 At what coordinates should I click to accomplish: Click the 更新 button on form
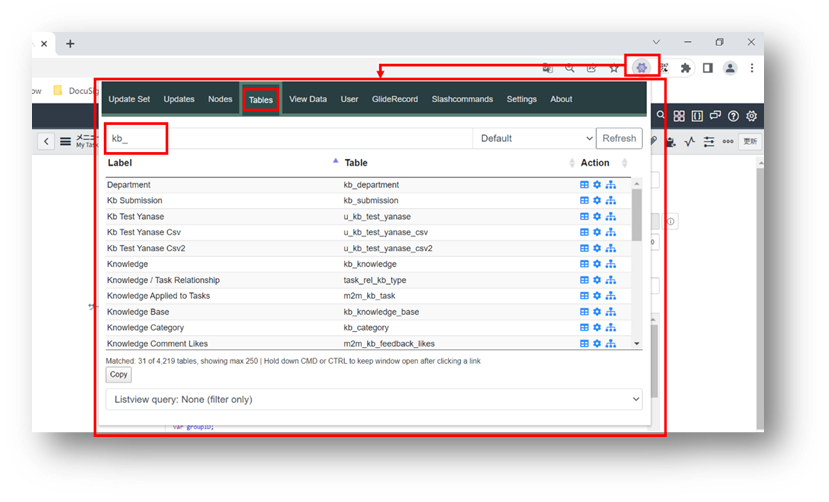(750, 141)
